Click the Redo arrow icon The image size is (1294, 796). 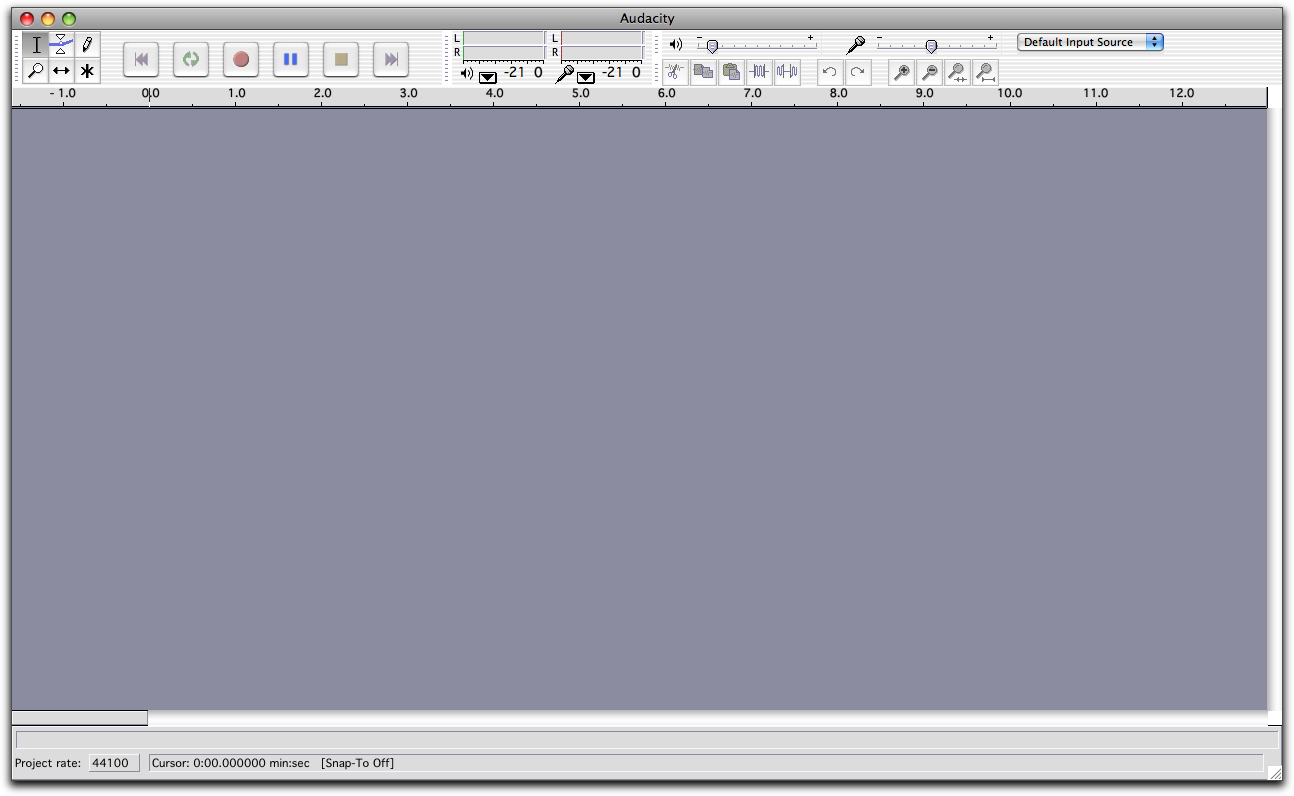click(857, 72)
